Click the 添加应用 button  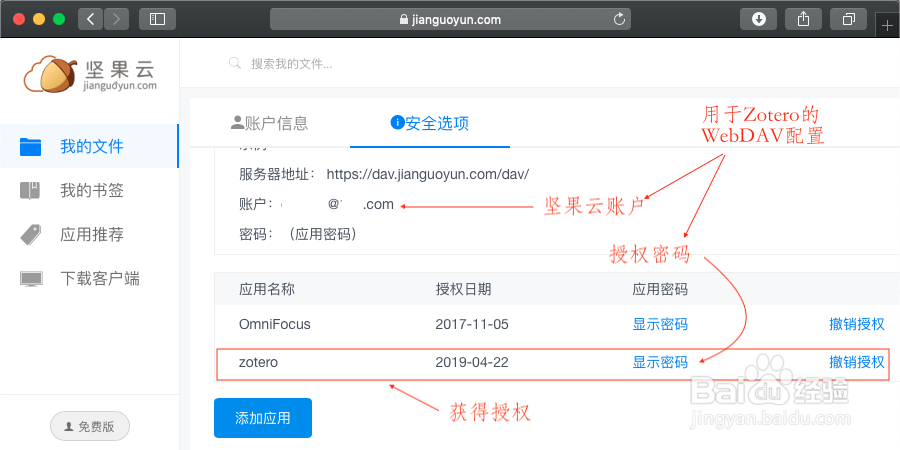coord(263,418)
